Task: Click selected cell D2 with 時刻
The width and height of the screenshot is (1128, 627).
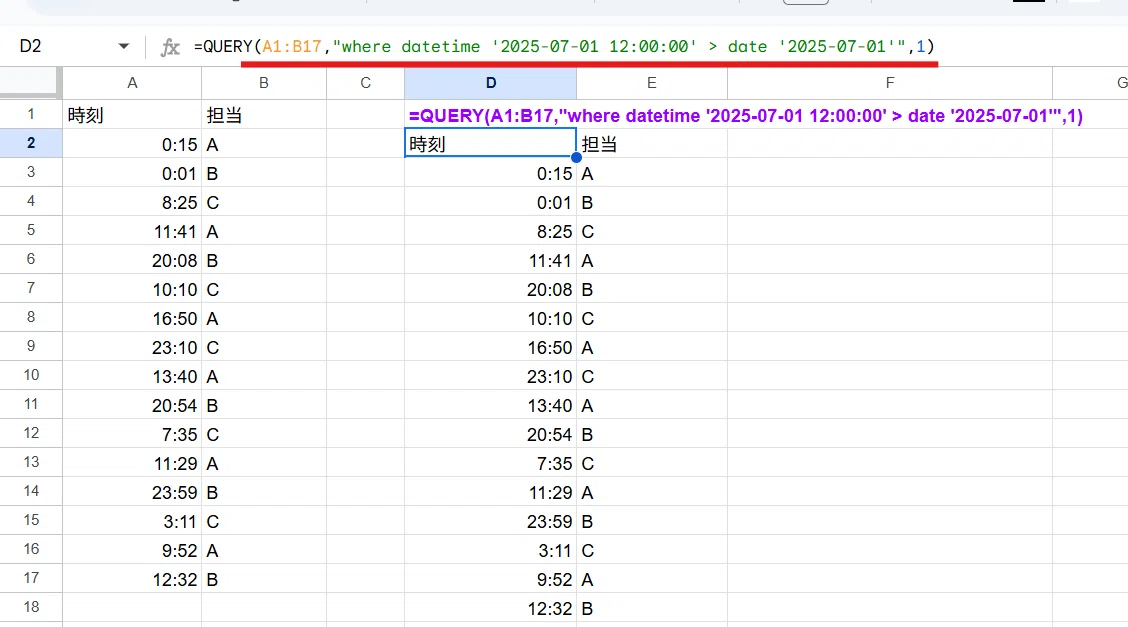Action: tap(491, 144)
